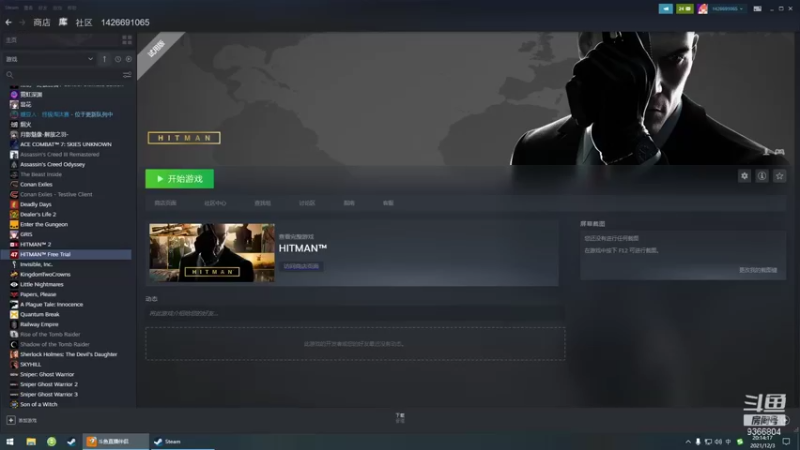Select Shadow of the Tomb Raider
The width and height of the screenshot is (800, 450).
click(55, 344)
